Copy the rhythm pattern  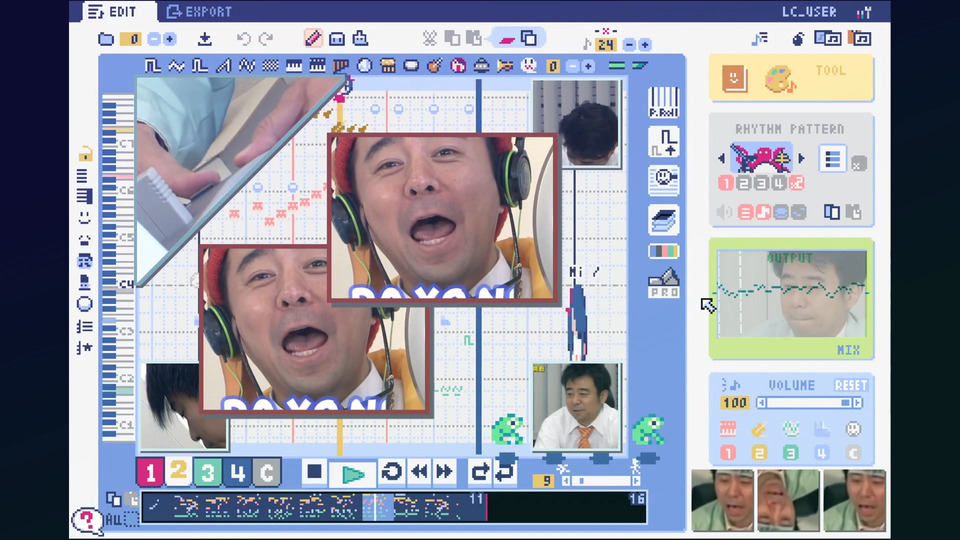[831, 212]
